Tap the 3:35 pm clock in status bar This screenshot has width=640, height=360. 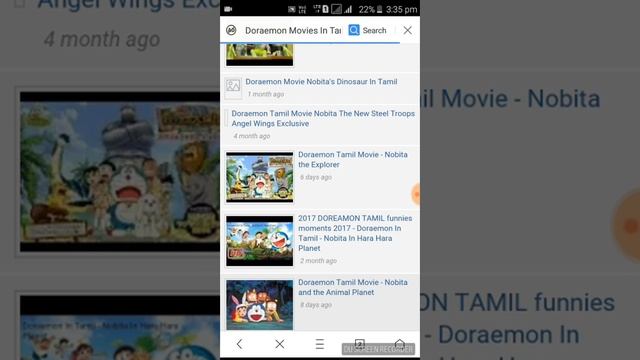pyautogui.click(x=401, y=9)
